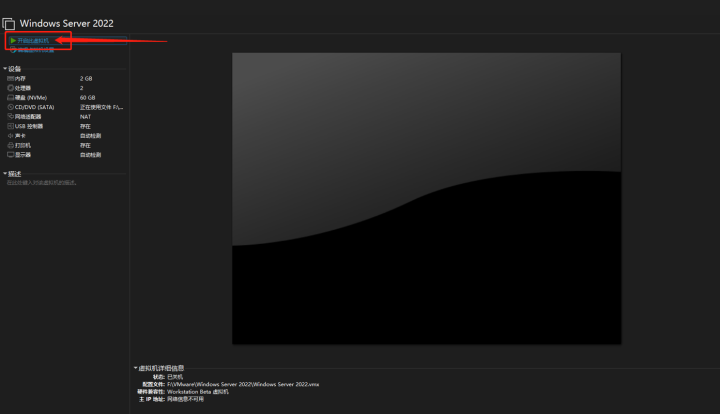Collapse the 设备 section
Image resolution: width=720 pixels, height=414 pixels.
[x=5, y=68]
